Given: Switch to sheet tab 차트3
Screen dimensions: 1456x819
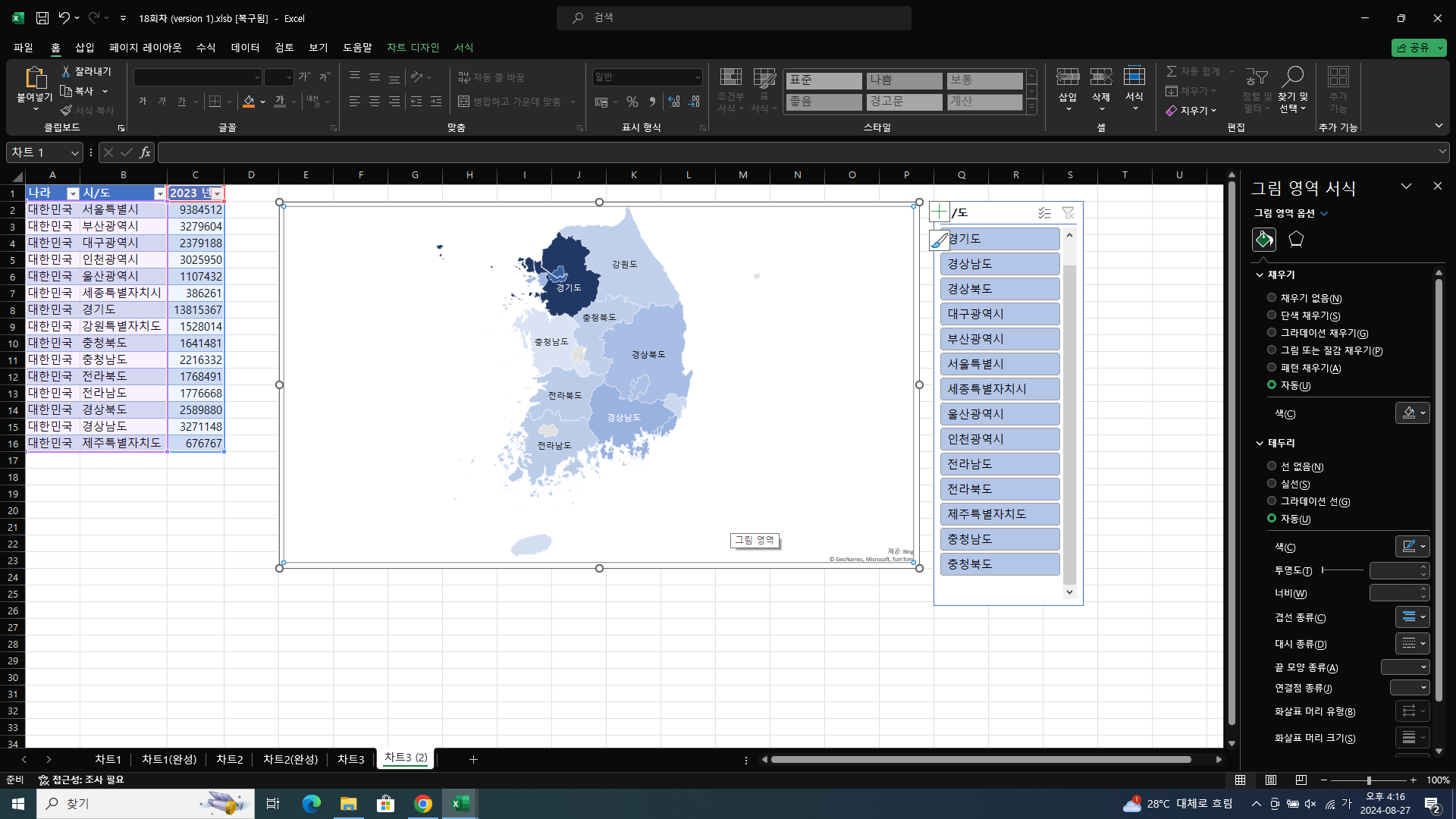Looking at the screenshot, I should 350,759.
